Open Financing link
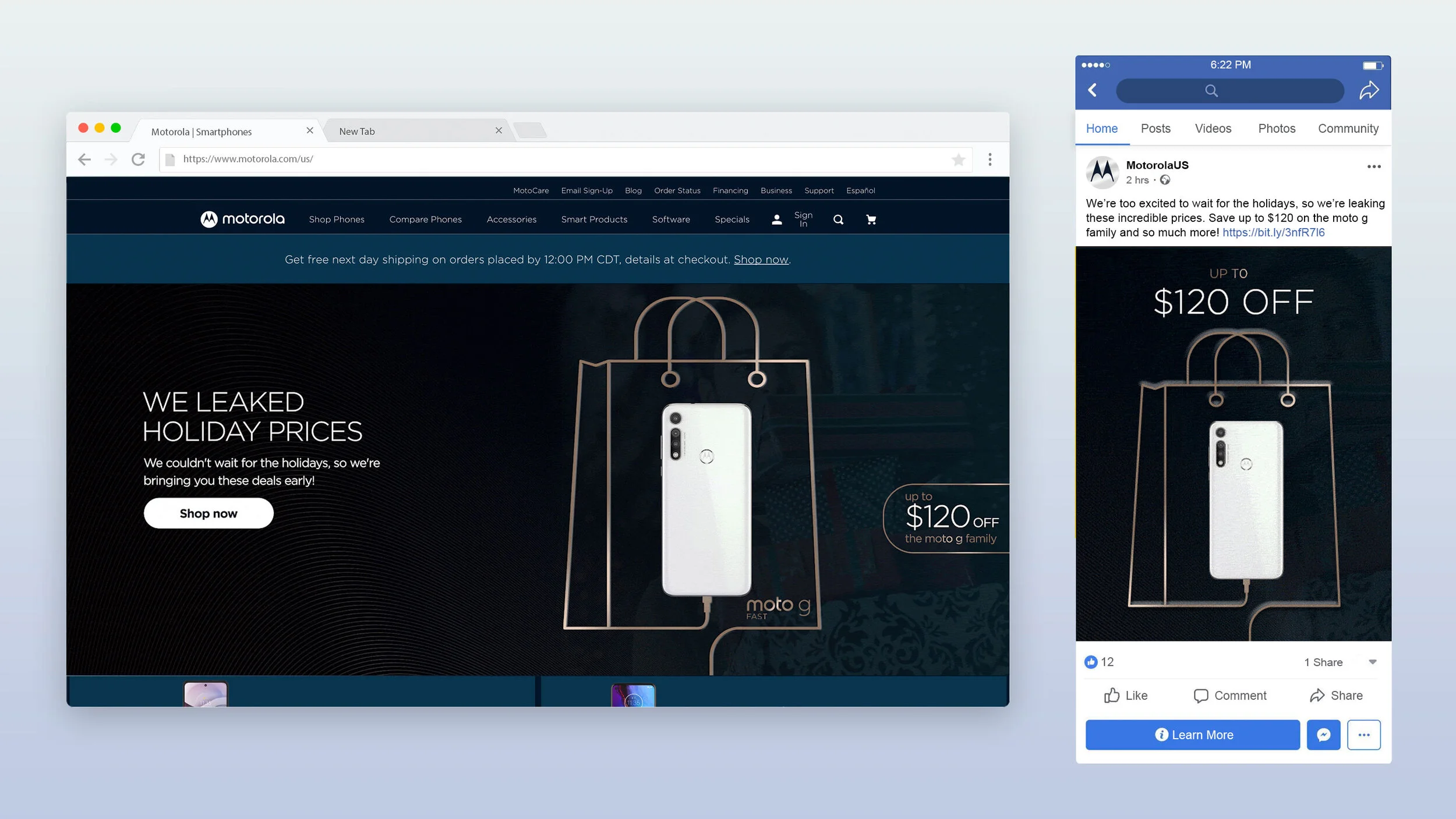This screenshot has height=819, width=1456. pos(730,191)
